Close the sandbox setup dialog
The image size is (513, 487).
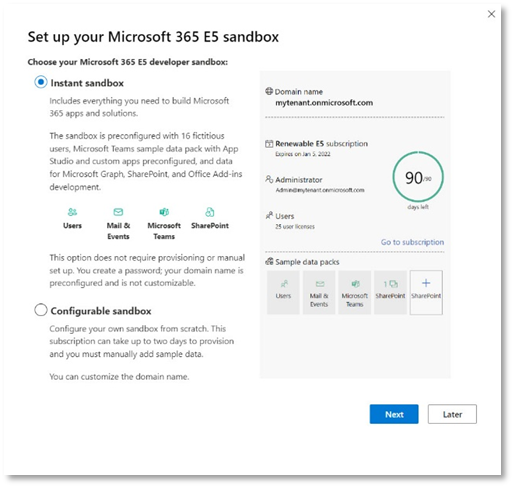click(491, 14)
